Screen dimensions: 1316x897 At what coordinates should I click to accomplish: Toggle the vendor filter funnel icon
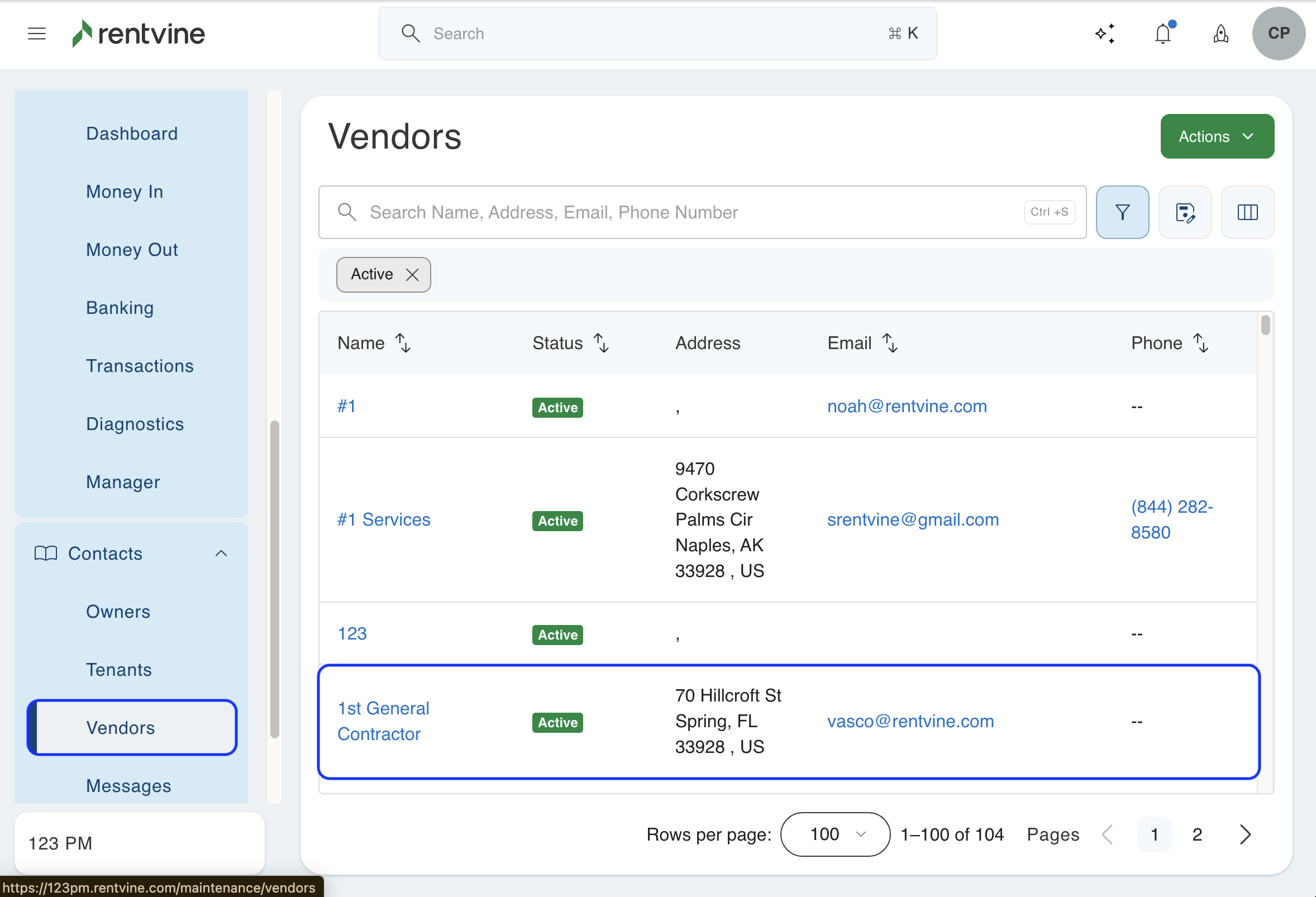pos(1122,212)
